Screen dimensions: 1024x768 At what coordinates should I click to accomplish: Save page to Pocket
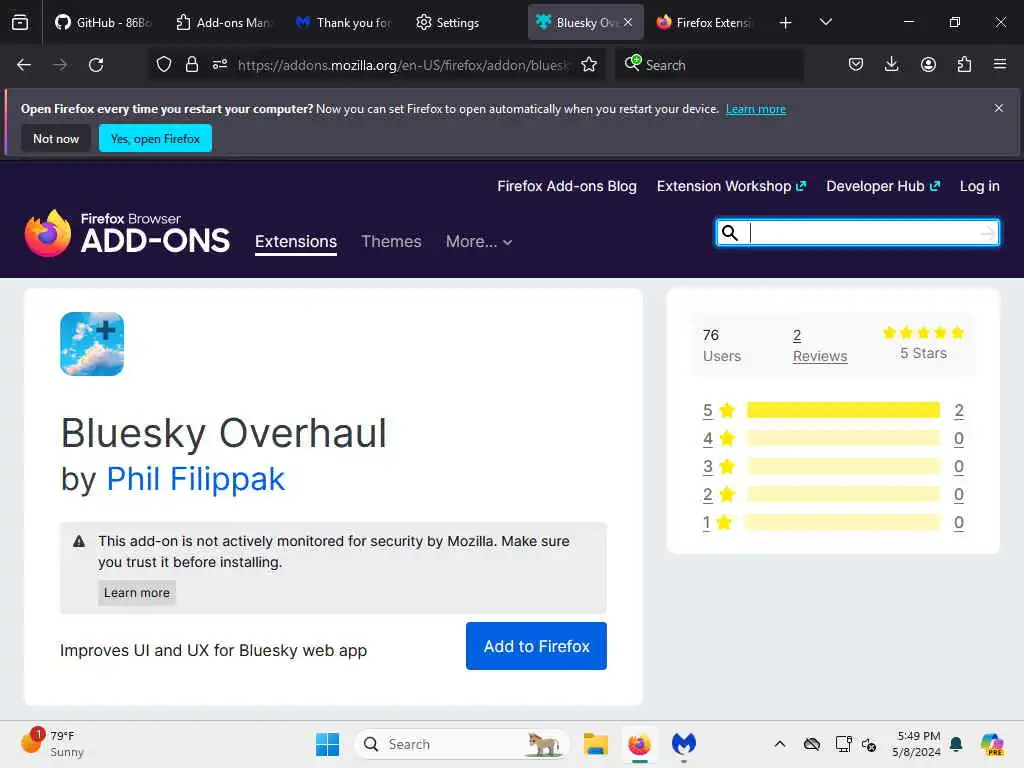[856, 64]
